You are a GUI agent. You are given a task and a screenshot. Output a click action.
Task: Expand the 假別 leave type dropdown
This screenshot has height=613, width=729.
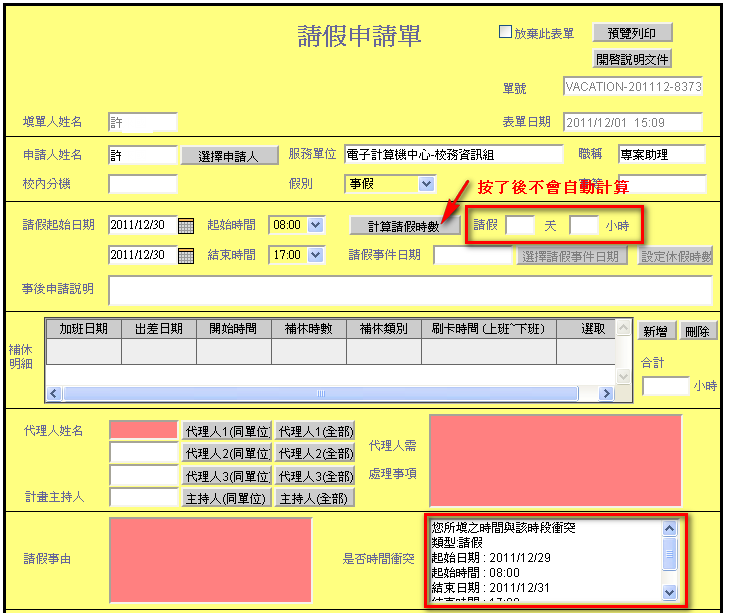tap(426, 184)
